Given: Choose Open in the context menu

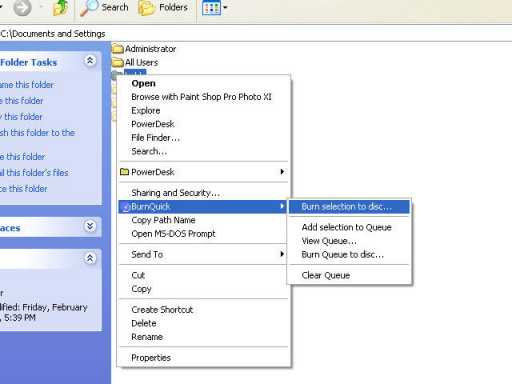Looking at the screenshot, I should (x=204, y=83).
